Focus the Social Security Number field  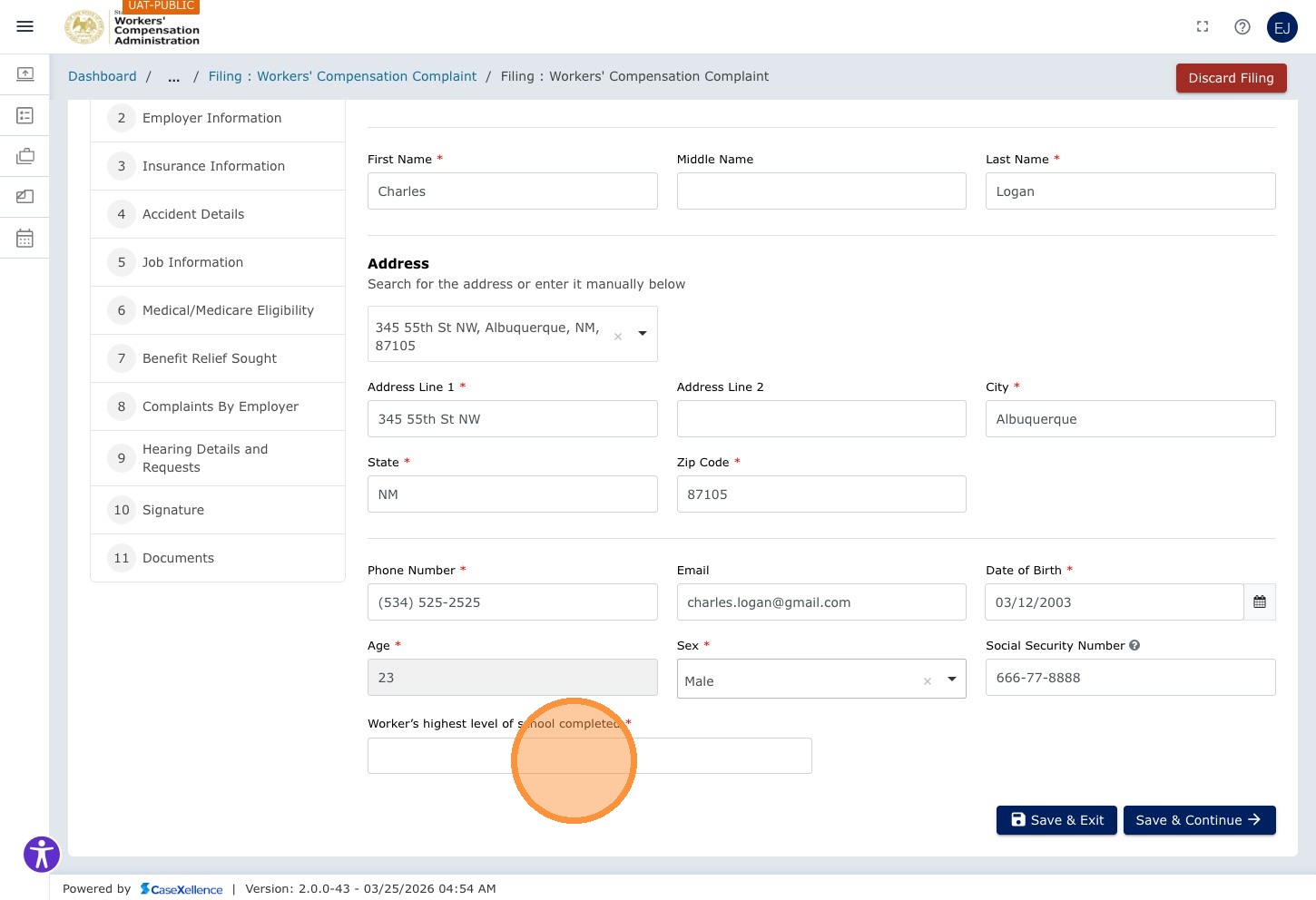1131,678
